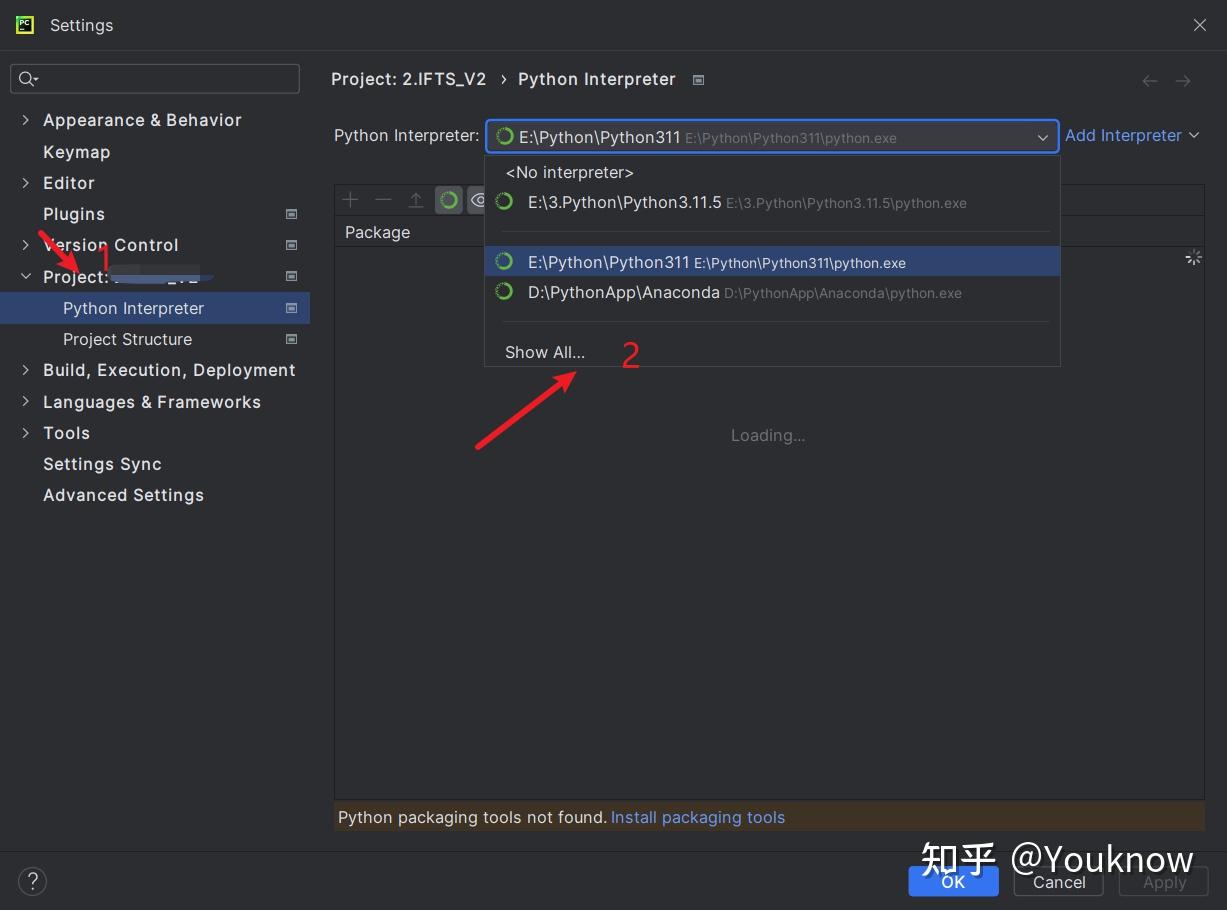1227x910 pixels.
Task: Click the back navigation arrow
Action: (1150, 81)
